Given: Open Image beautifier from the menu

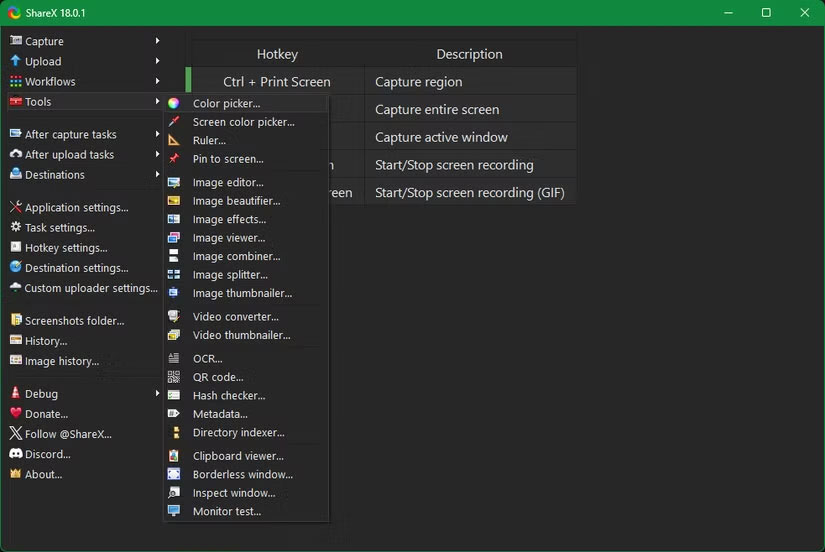Looking at the screenshot, I should tap(236, 201).
